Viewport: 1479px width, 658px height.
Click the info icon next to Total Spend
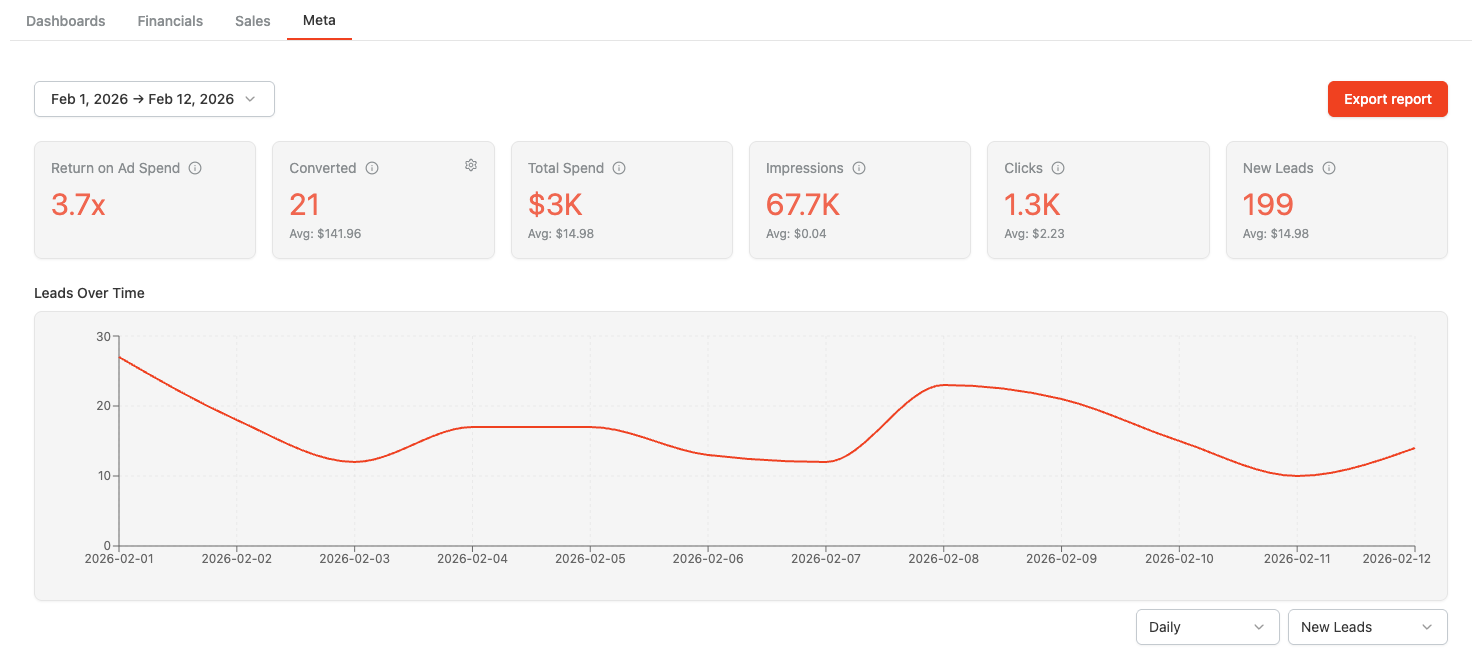click(x=619, y=168)
